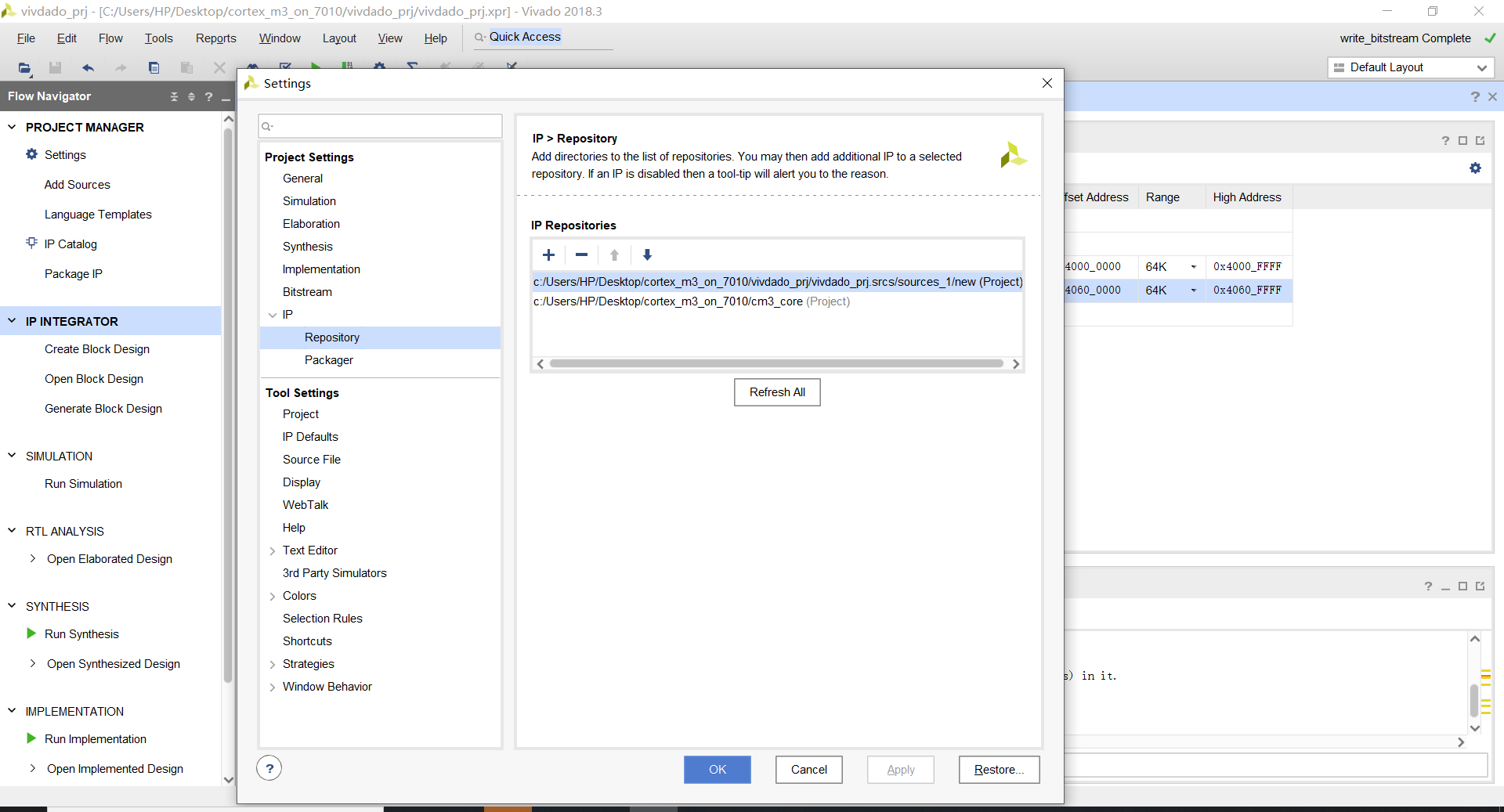This screenshot has width=1504, height=812.
Task: Click the help icon in blue window header
Action: [x=1475, y=96]
